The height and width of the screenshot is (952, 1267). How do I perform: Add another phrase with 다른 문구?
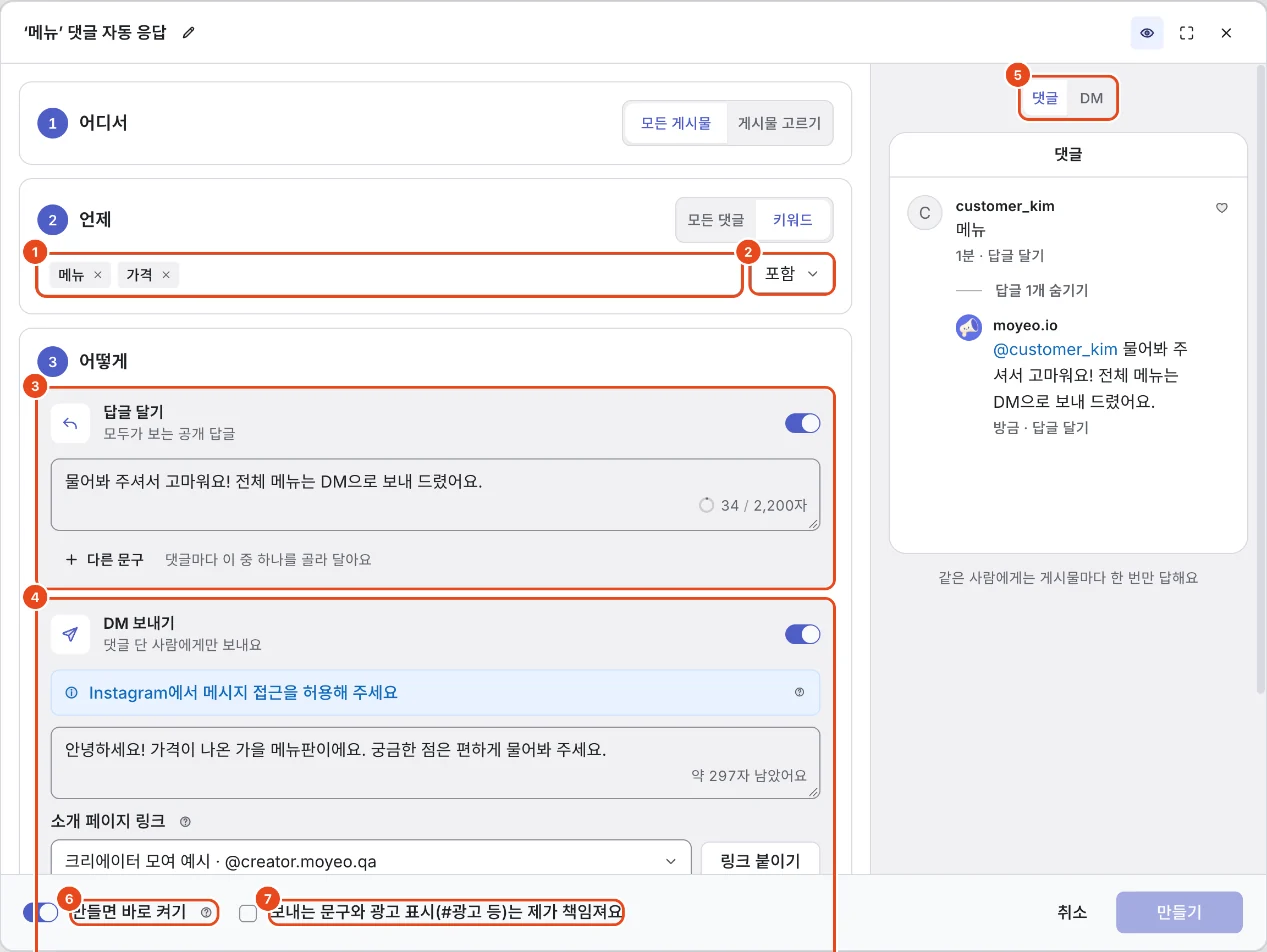tap(105, 559)
